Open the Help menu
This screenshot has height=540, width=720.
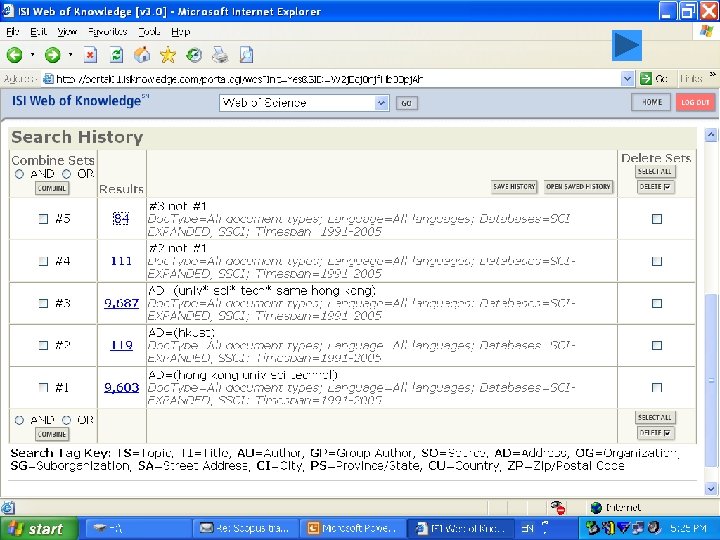180,32
